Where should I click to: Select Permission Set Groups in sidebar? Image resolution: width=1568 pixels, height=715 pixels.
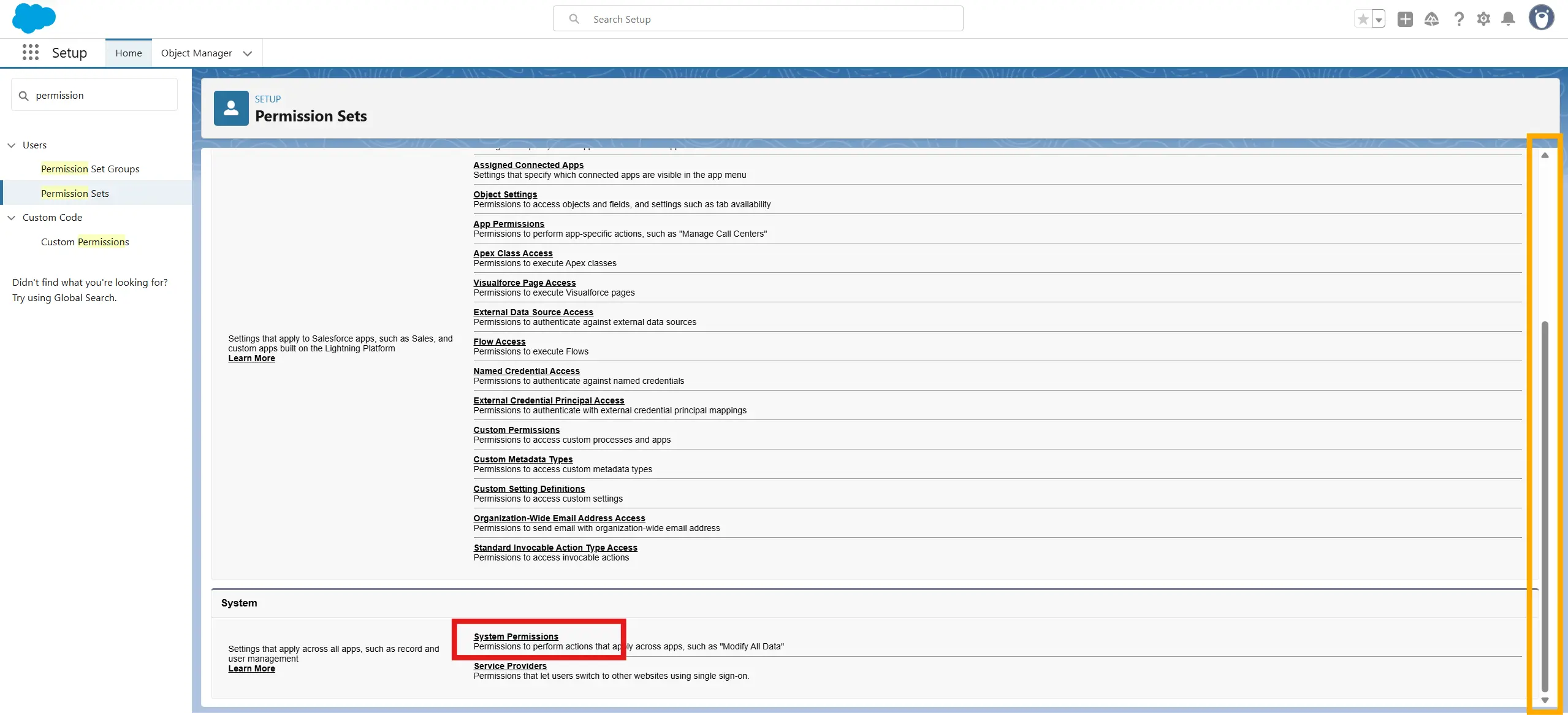click(x=90, y=169)
